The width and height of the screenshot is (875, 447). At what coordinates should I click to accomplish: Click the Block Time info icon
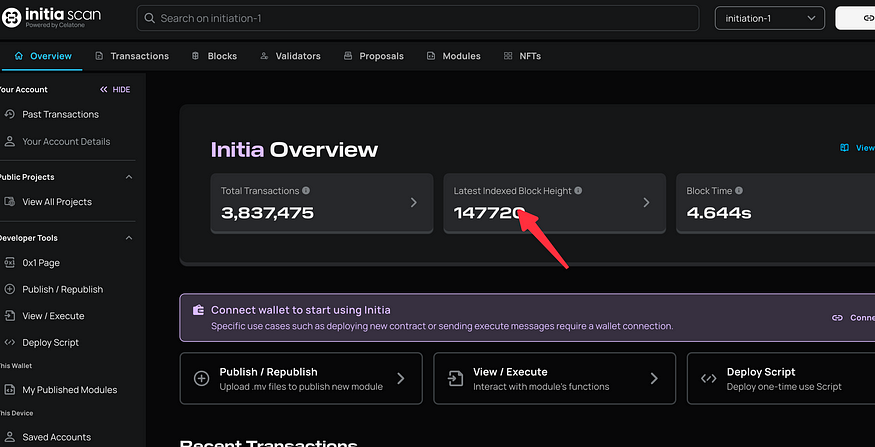[x=739, y=190]
